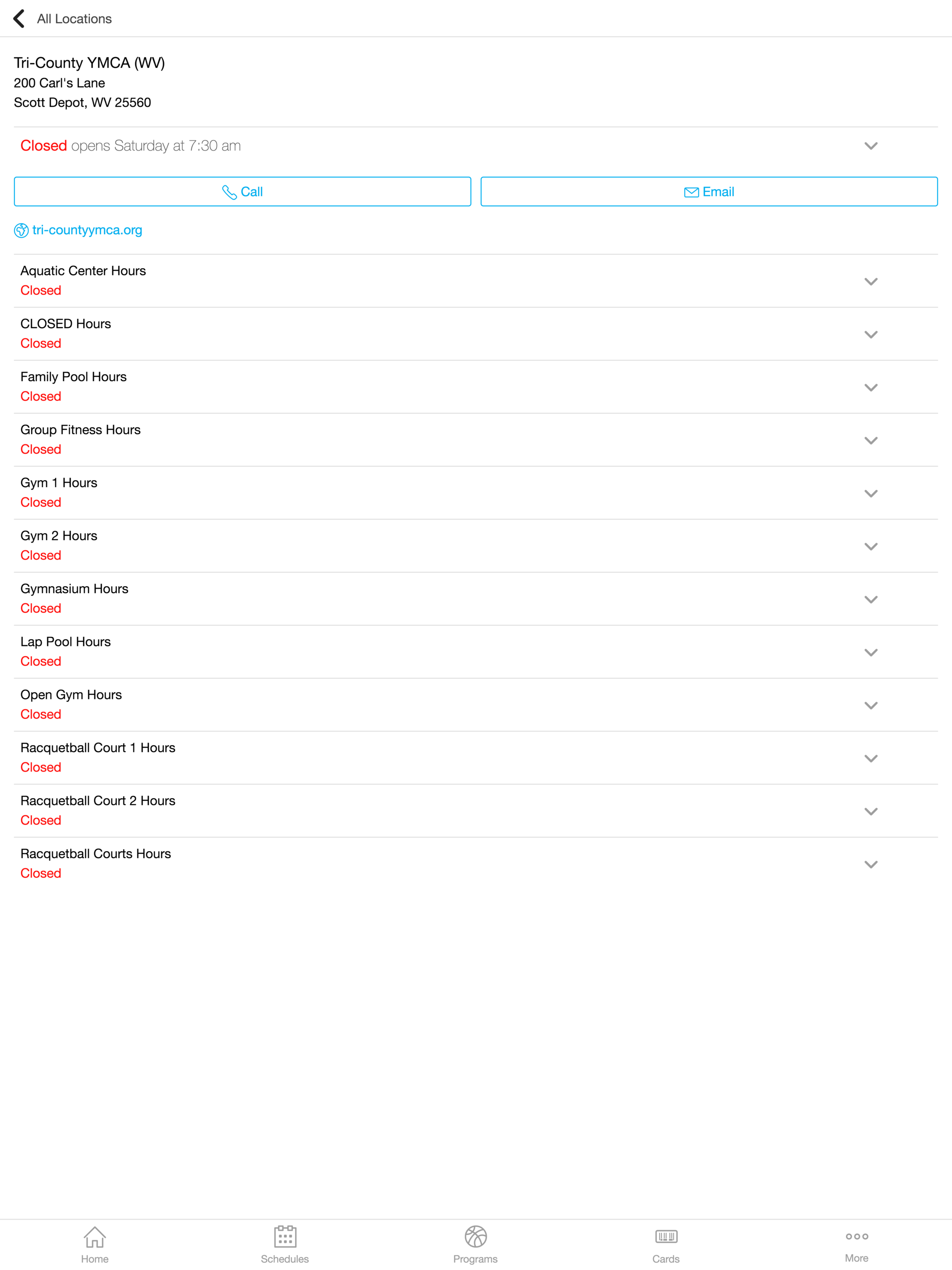Select the Racquetball Courts Hours label

(96, 854)
